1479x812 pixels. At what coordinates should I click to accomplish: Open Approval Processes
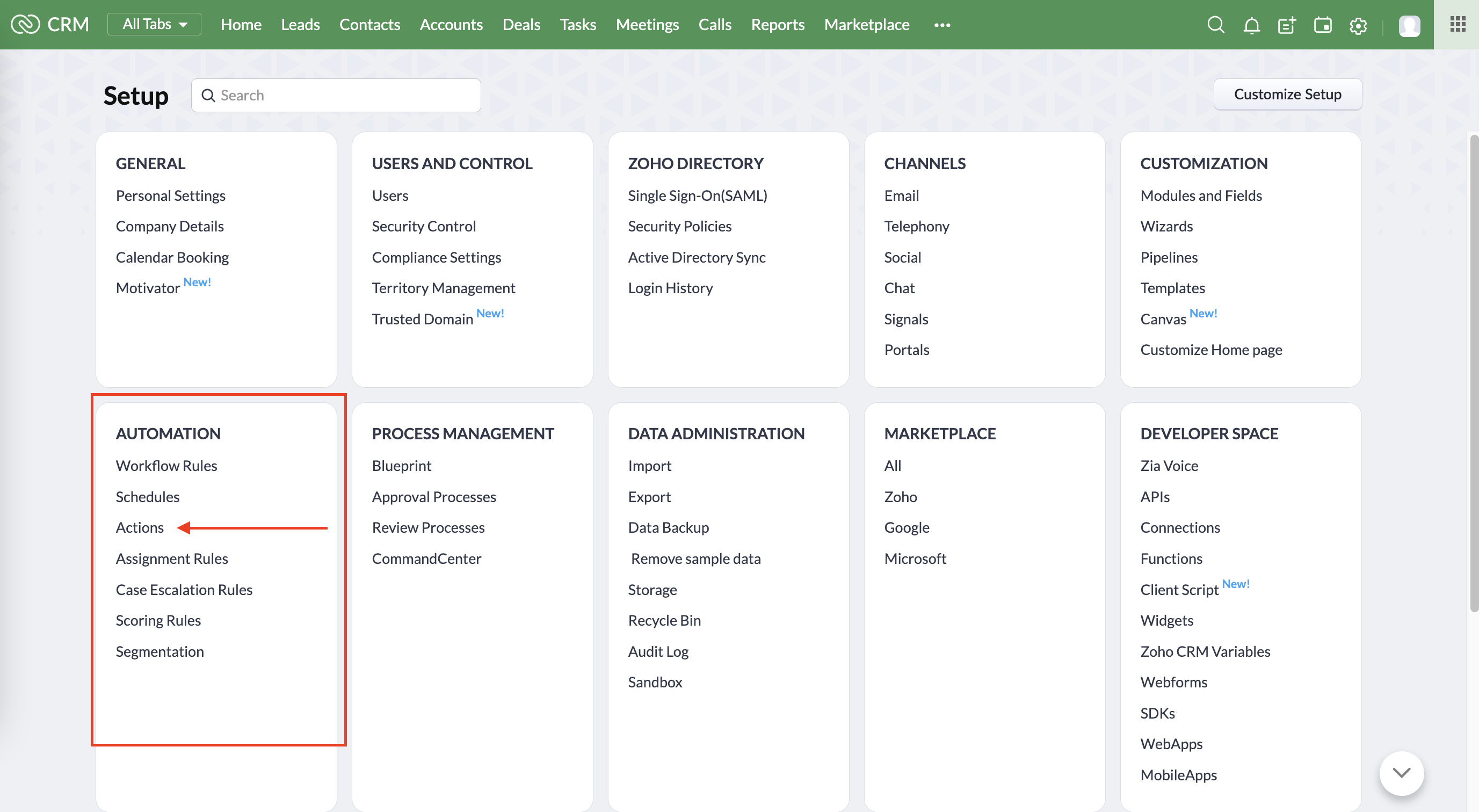coord(434,497)
